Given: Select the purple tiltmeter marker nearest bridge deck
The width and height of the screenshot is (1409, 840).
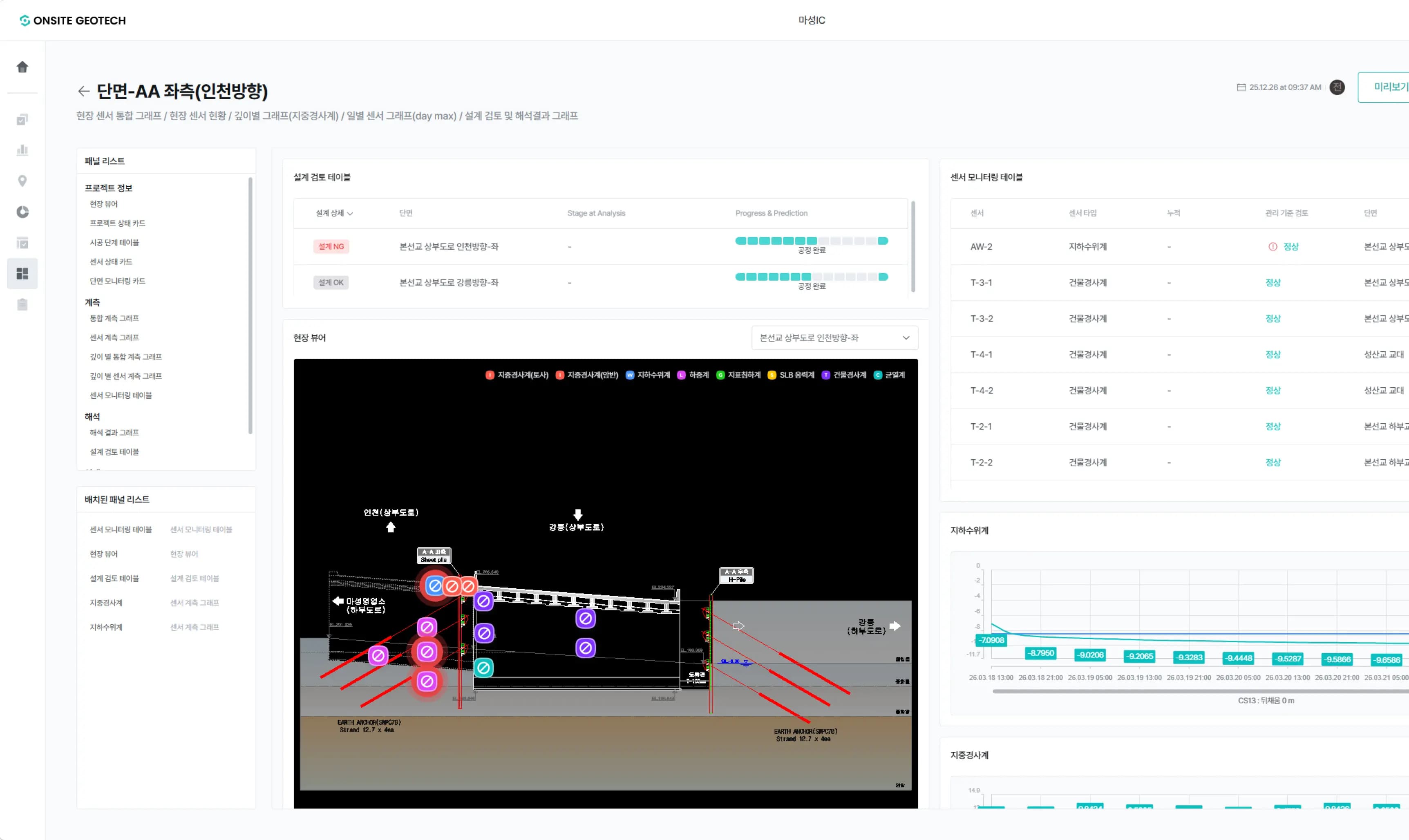Looking at the screenshot, I should point(483,601).
